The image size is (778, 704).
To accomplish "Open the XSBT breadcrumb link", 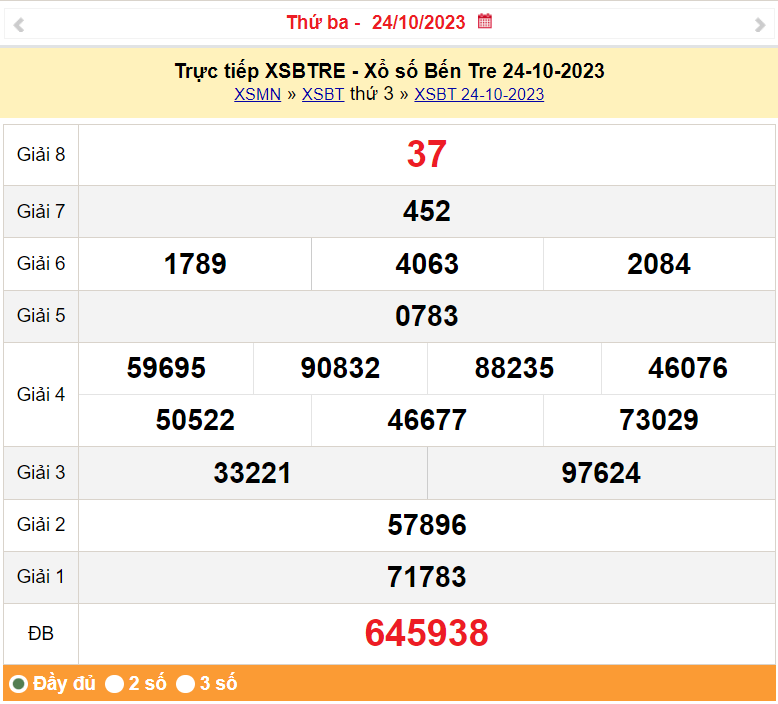I will point(322,94).
